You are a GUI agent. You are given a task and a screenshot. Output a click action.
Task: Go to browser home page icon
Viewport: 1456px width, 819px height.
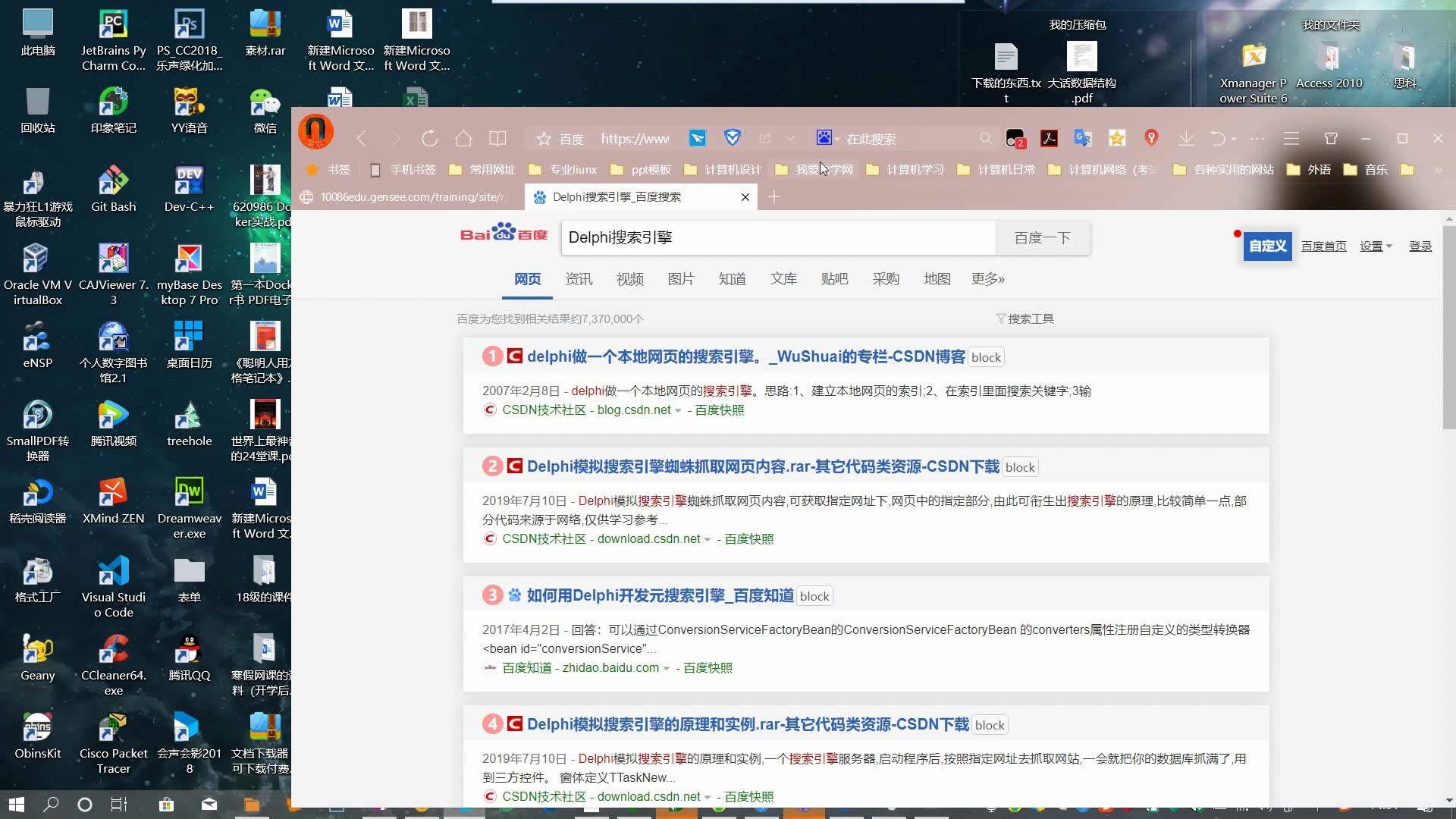[x=463, y=139]
